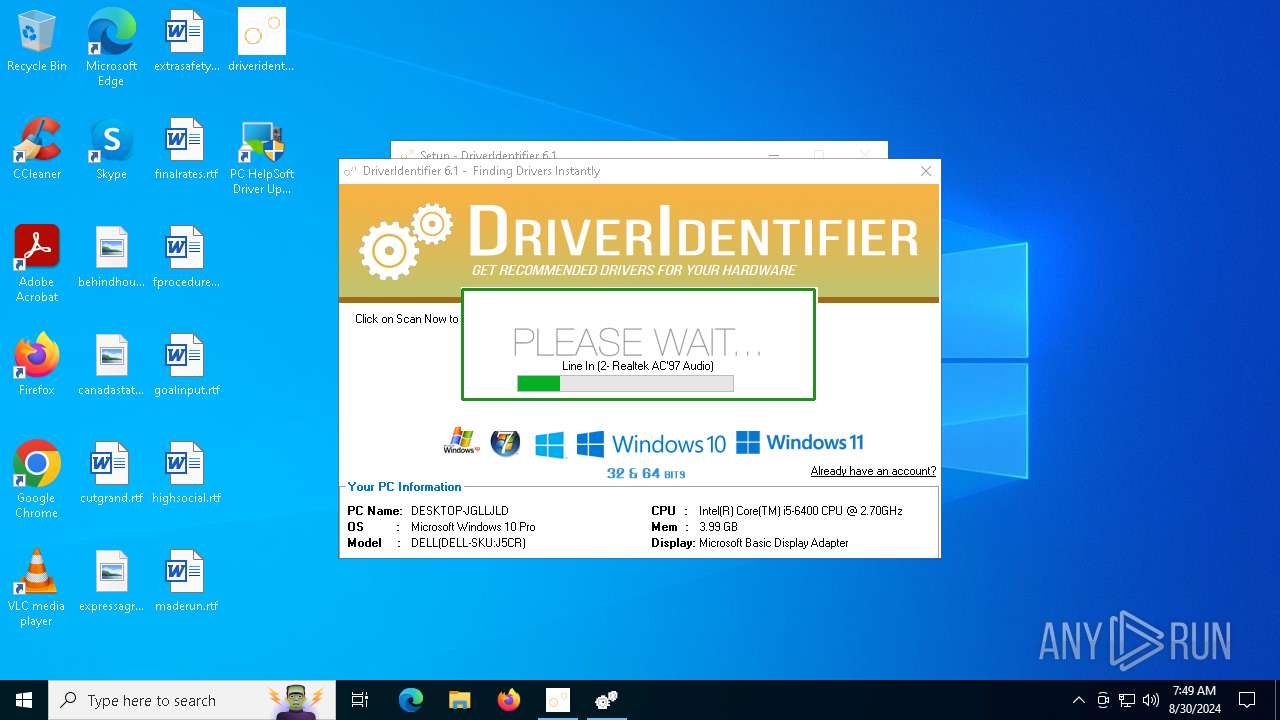
Task: Open volume control in system tray
Action: point(1150,700)
